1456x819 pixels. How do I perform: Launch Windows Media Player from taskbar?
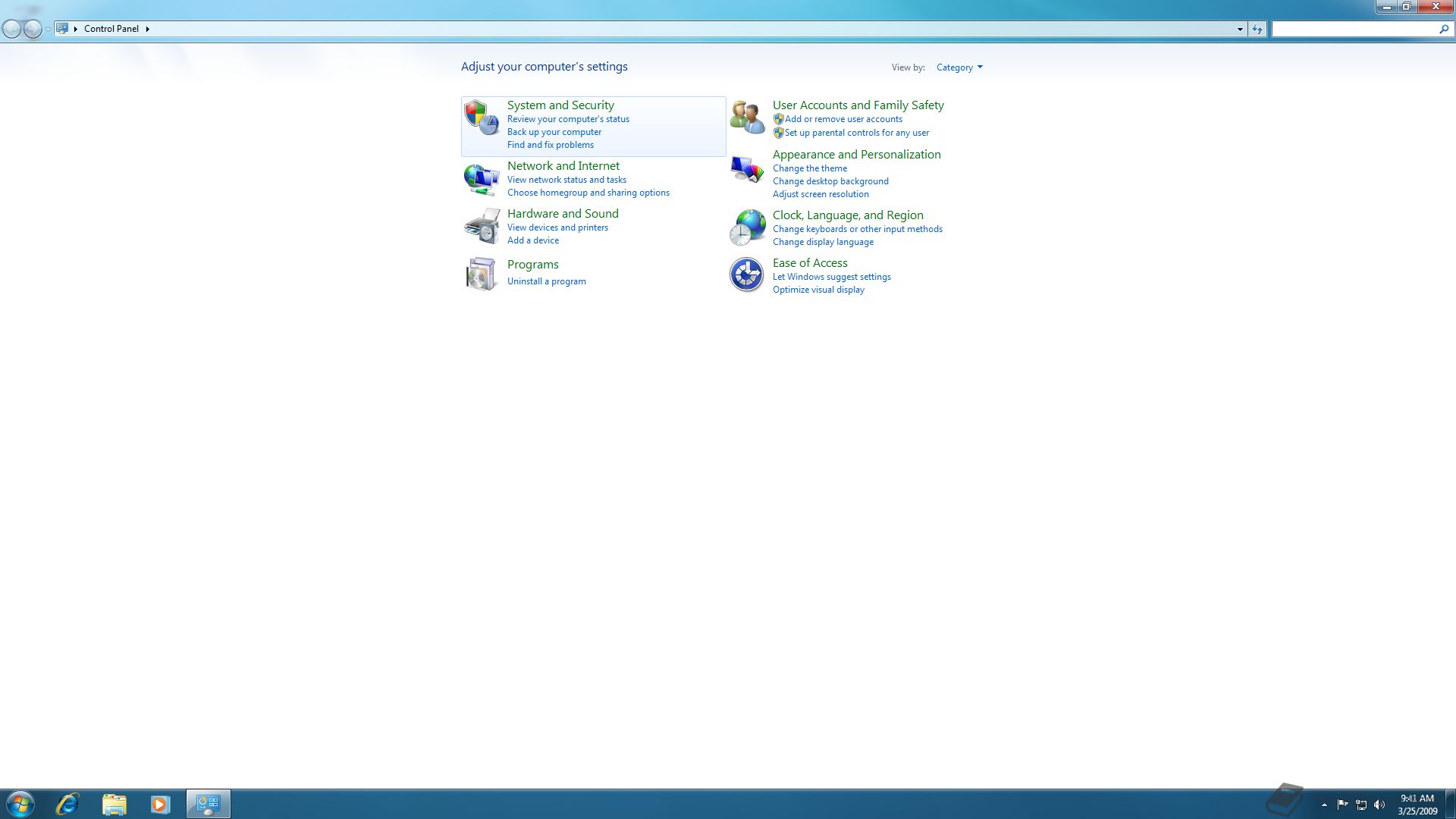click(160, 804)
